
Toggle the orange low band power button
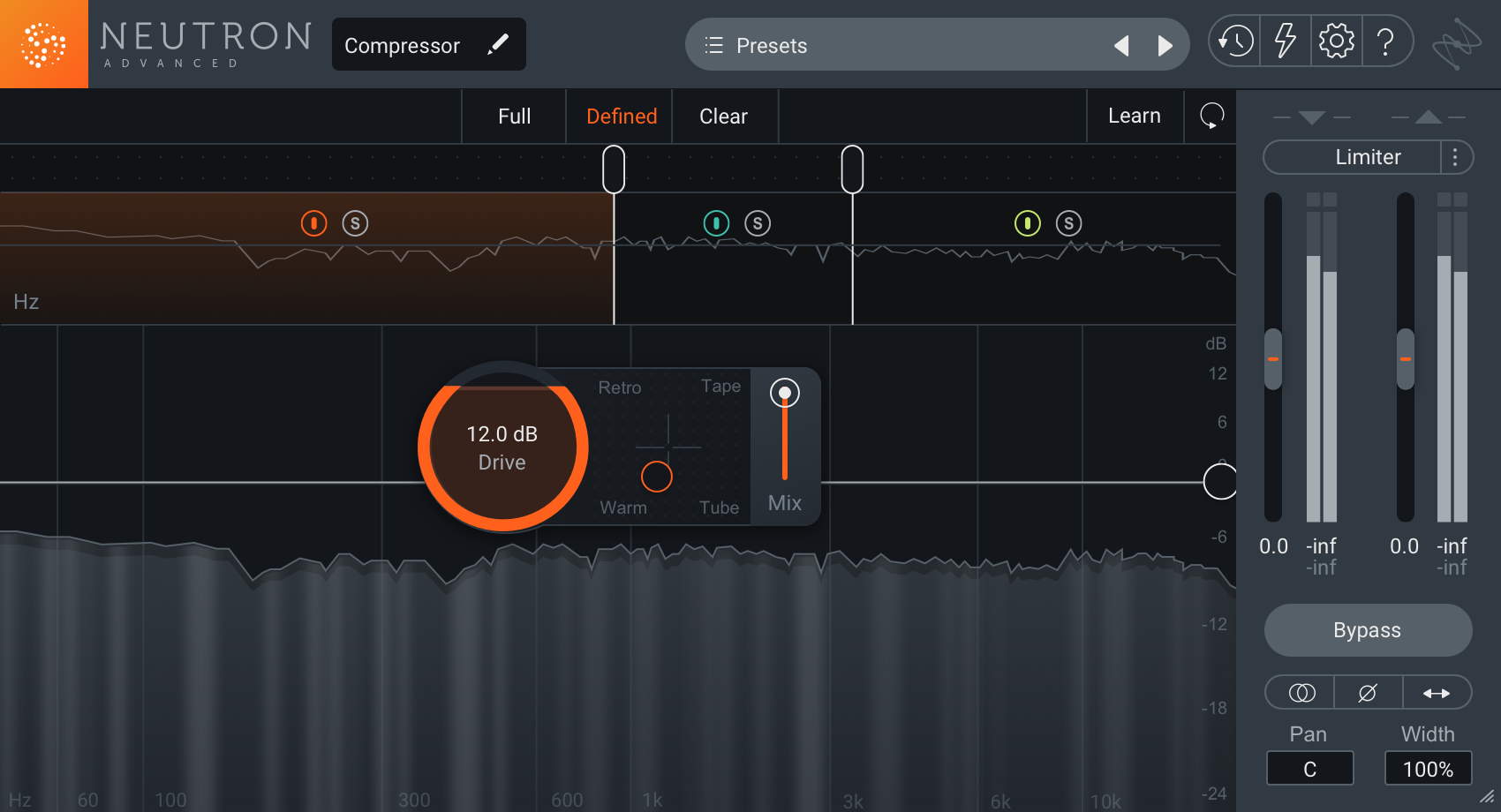coord(313,223)
